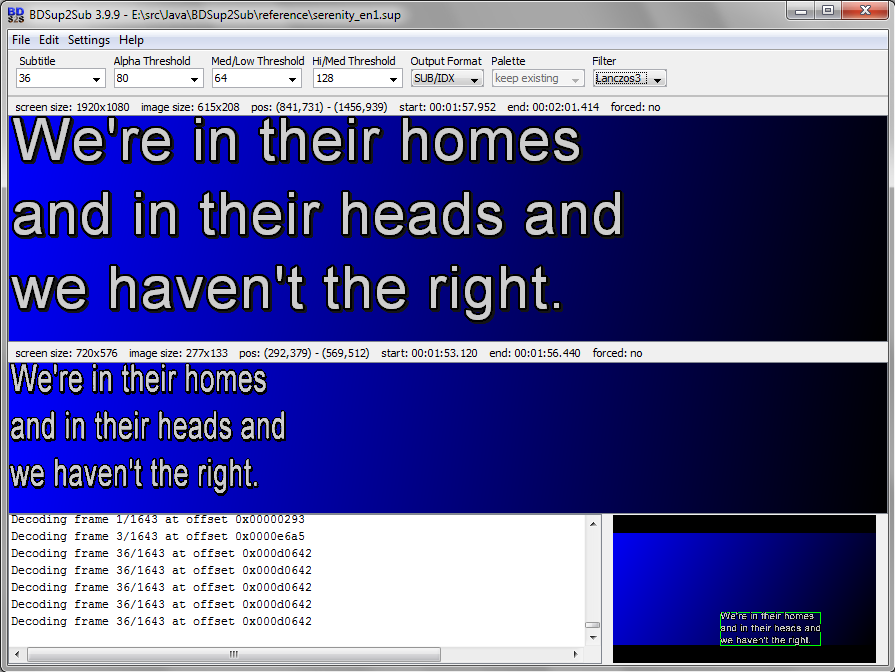Click target info 'image size: 277x133'
895x672 pixels.
(178, 353)
